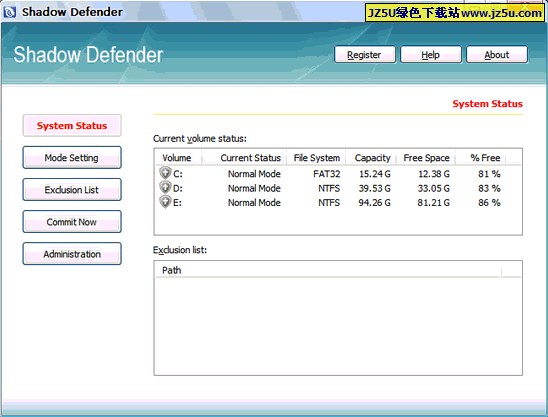
Task: Click the shield icon for volume E:
Action: [165, 202]
